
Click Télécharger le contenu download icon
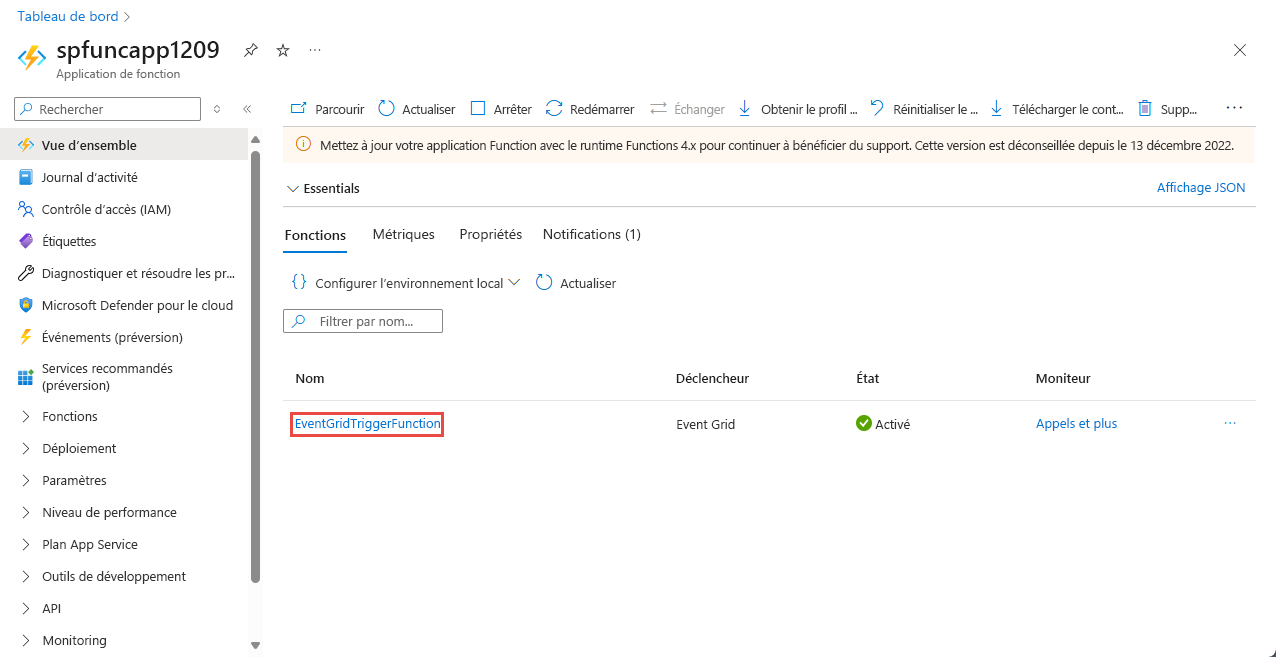1055,109
